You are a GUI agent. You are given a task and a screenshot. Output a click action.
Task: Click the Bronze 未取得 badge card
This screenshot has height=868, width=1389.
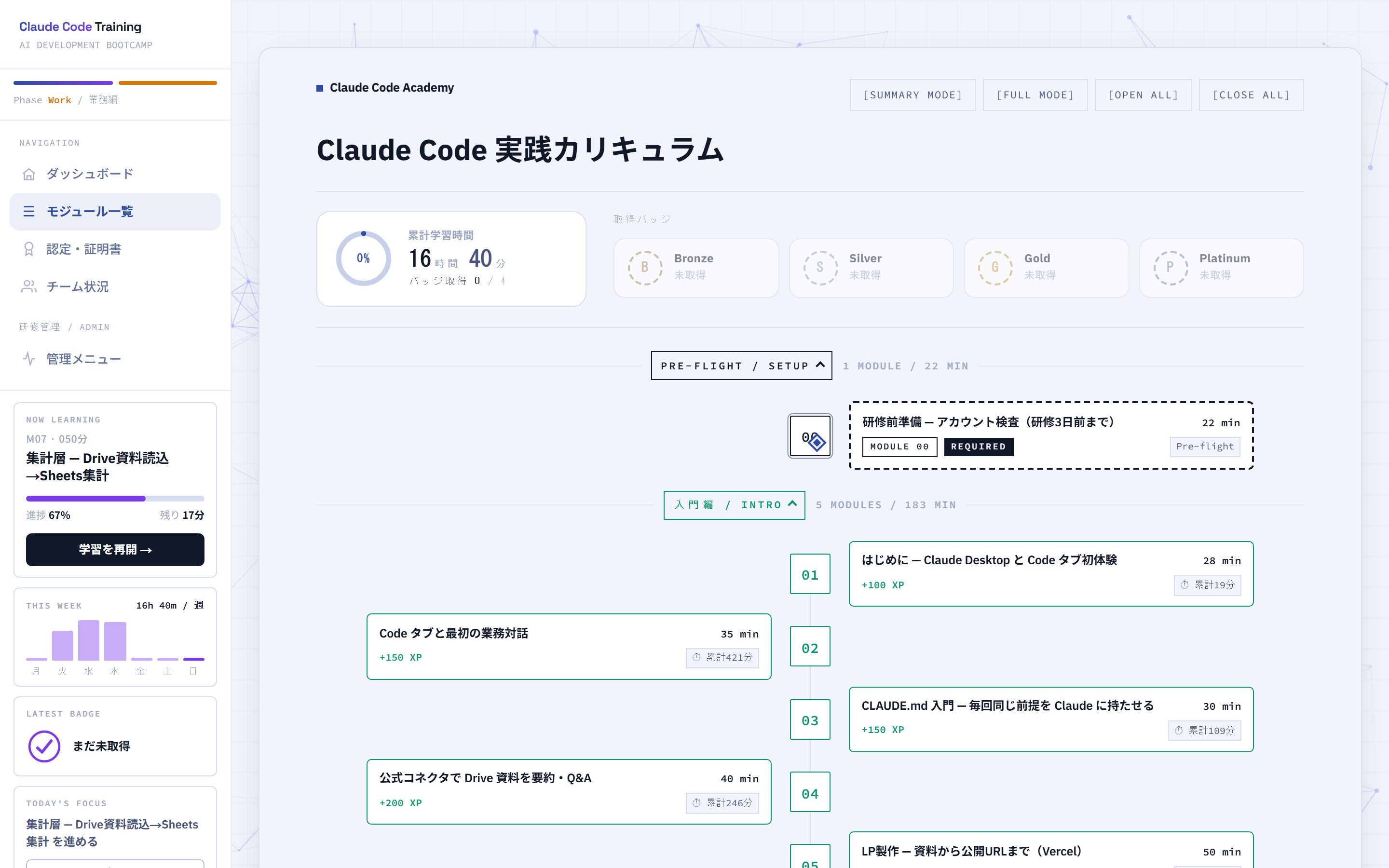point(696,268)
